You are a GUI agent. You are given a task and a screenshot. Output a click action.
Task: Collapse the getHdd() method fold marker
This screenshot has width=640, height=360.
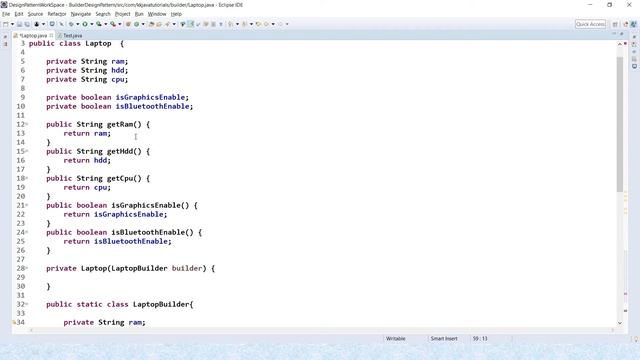[x=27, y=151]
